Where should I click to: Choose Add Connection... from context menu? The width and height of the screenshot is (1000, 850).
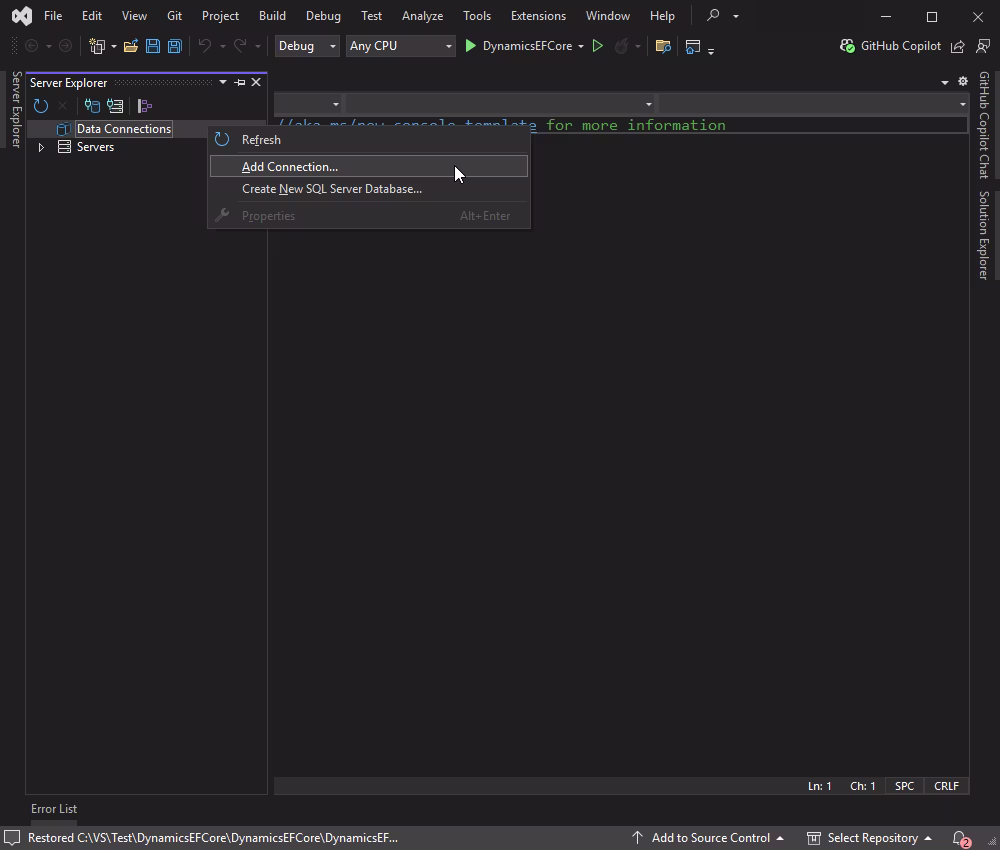[x=369, y=166]
